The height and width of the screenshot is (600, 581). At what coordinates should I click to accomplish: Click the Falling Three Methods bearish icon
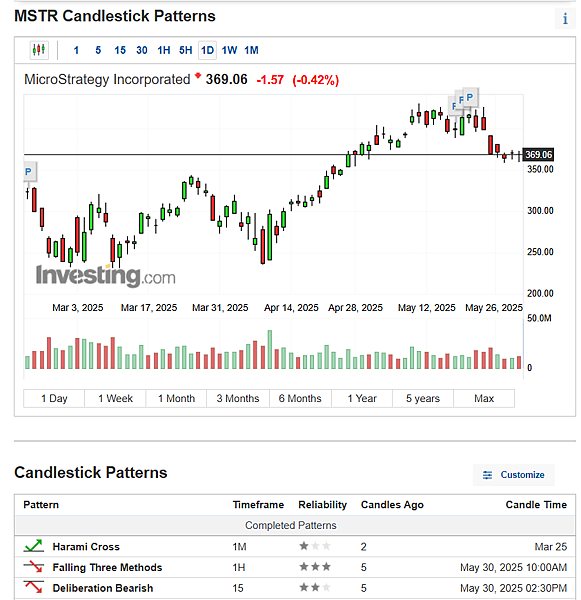(34, 567)
